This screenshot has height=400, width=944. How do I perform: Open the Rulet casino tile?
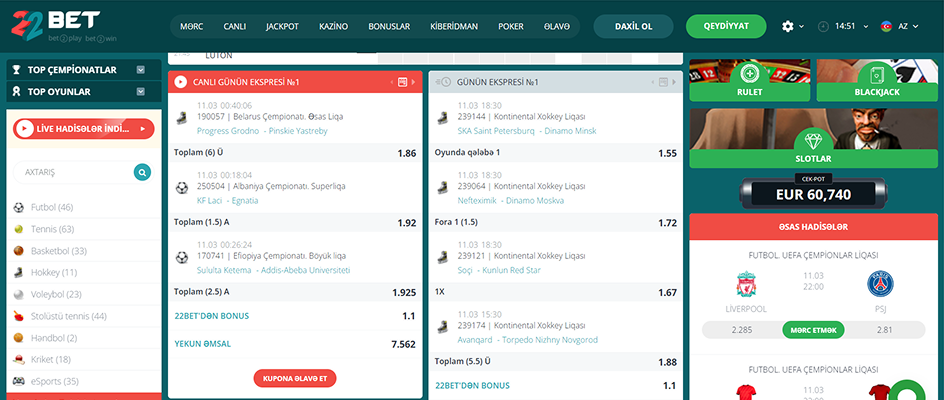coord(750,81)
